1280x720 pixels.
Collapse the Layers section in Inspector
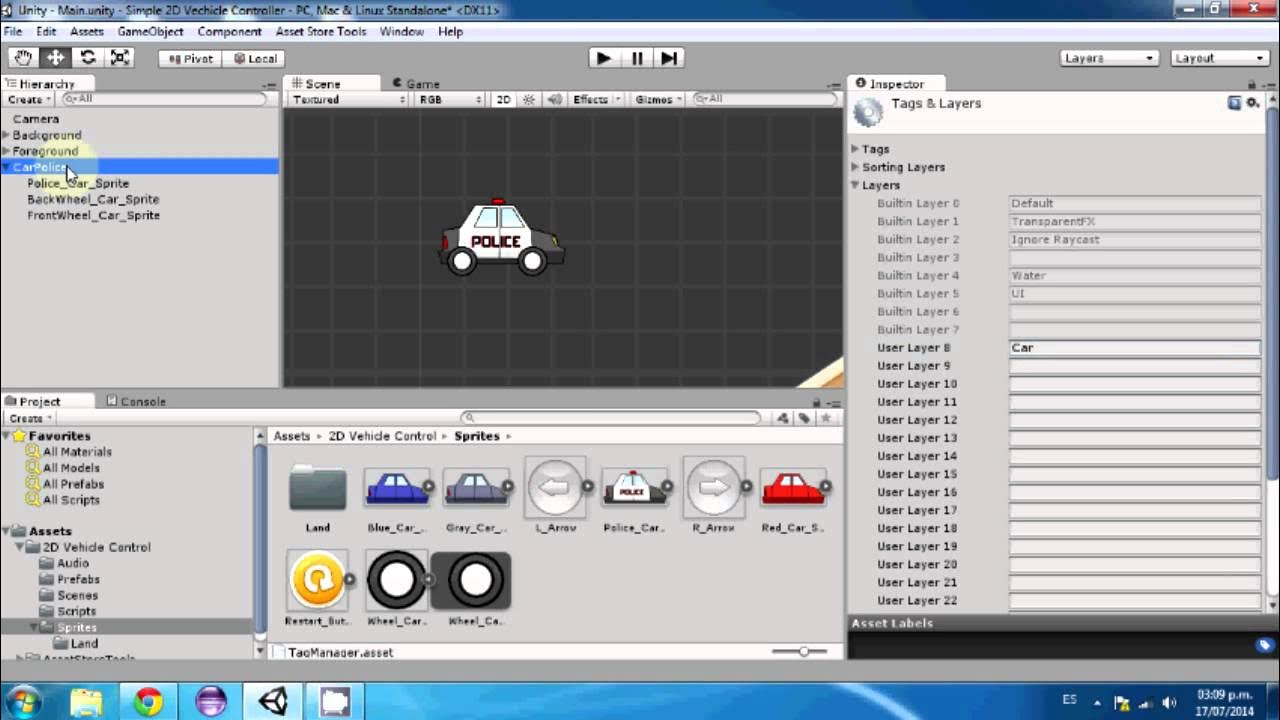point(855,185)
